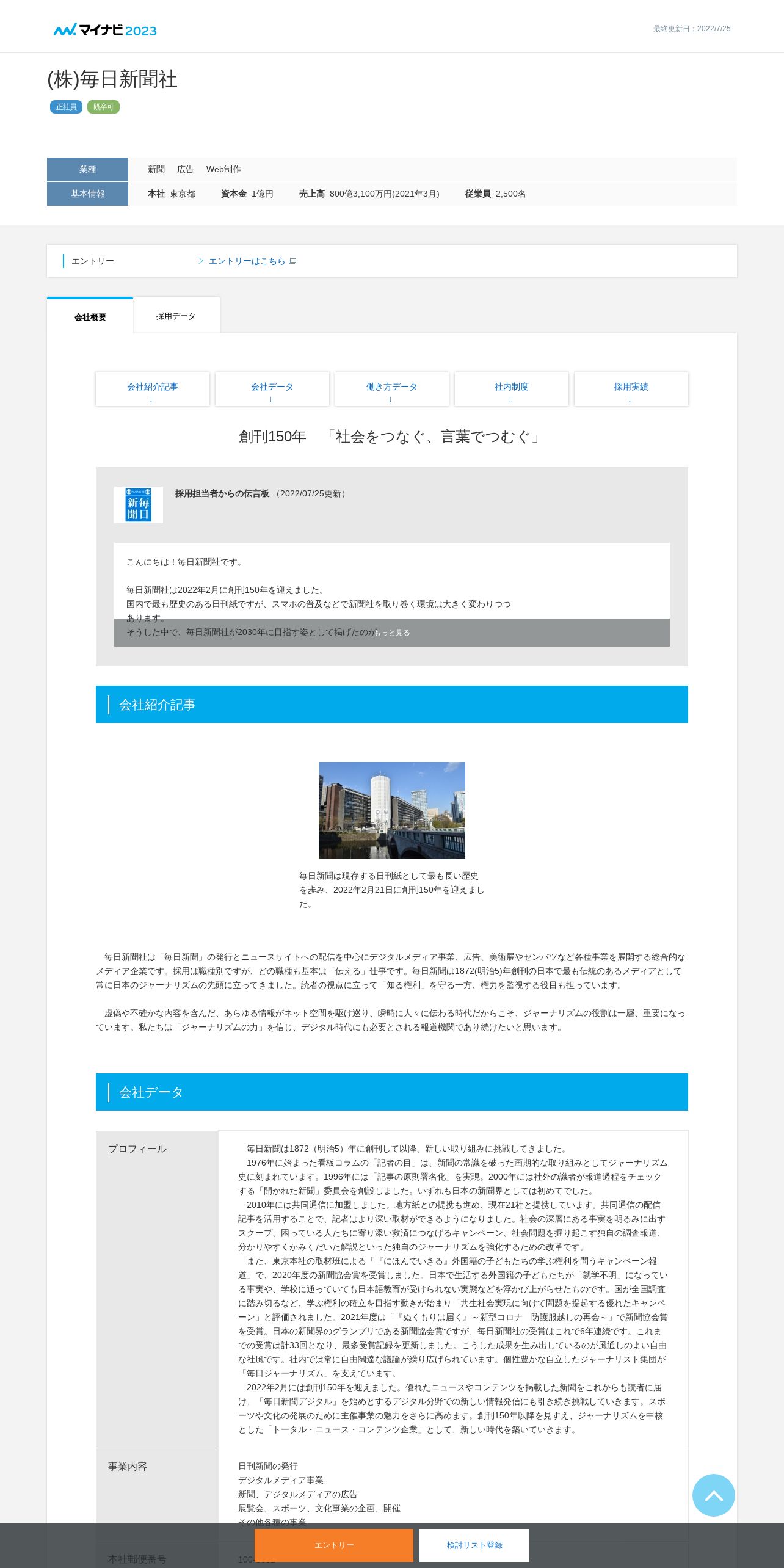Click the プロフィール row label
The width and height of the screenshot is (784, 1568).
[137, 1149]
